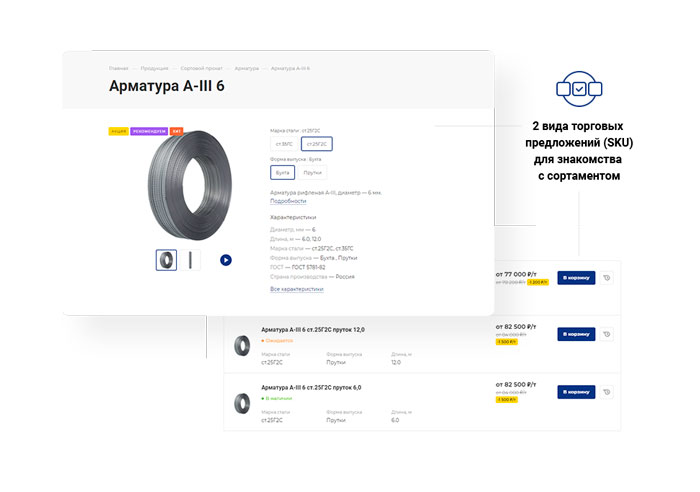This screenshot has height=492, width=700.
Task: Select the rod image thumbnail
Action: pyautogui.click(x=191, y=260)
